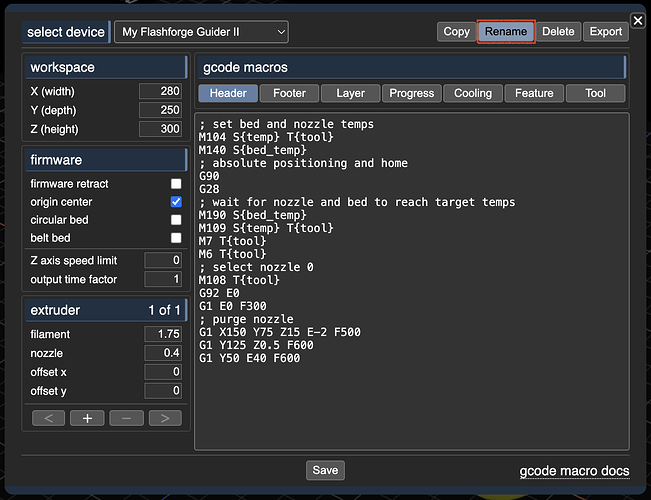Enable the belt bed checkbox

pyautogui.click(x=176, y=238)
